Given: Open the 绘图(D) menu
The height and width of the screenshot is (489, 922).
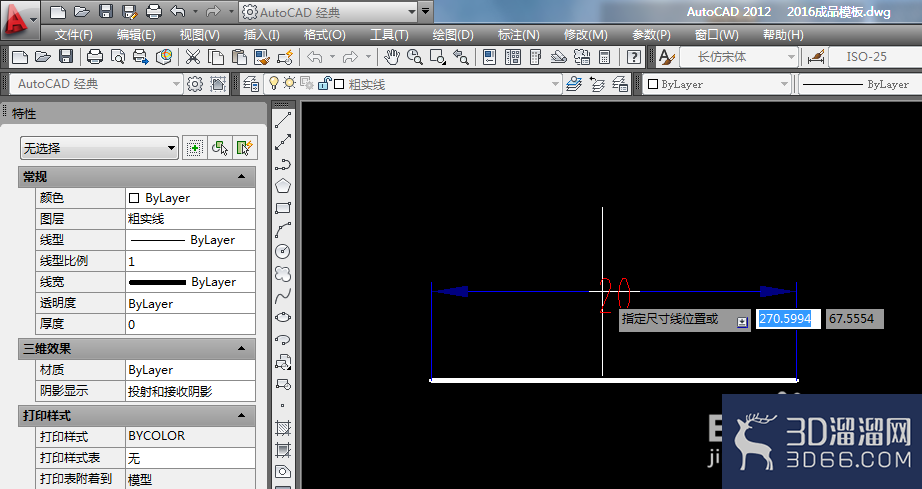Looking at the screenshot, I should click(453, 35).
